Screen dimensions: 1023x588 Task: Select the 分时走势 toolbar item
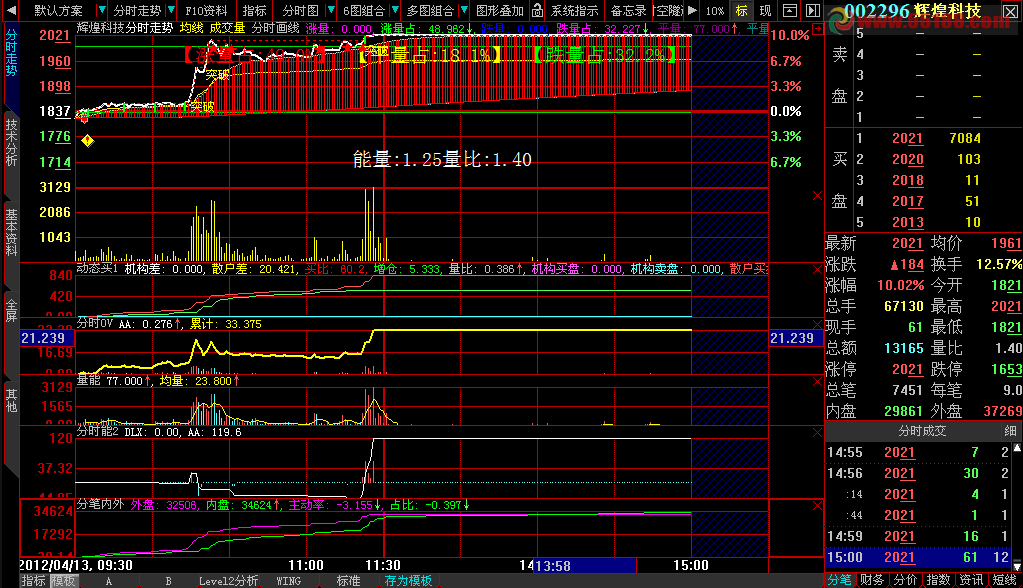tap(137, 10)
